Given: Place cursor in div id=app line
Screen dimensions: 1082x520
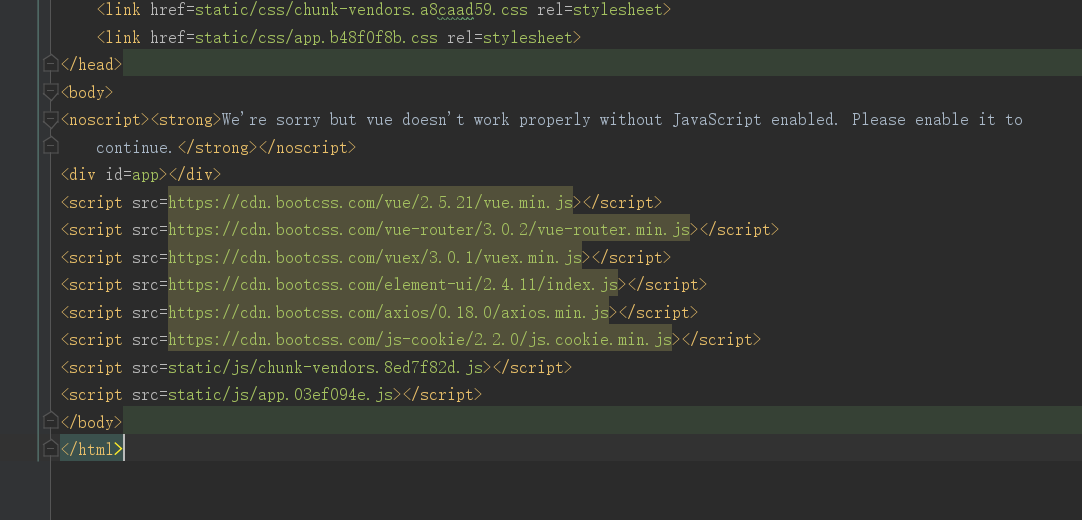Looking at the screenshot, I should 141,174.
